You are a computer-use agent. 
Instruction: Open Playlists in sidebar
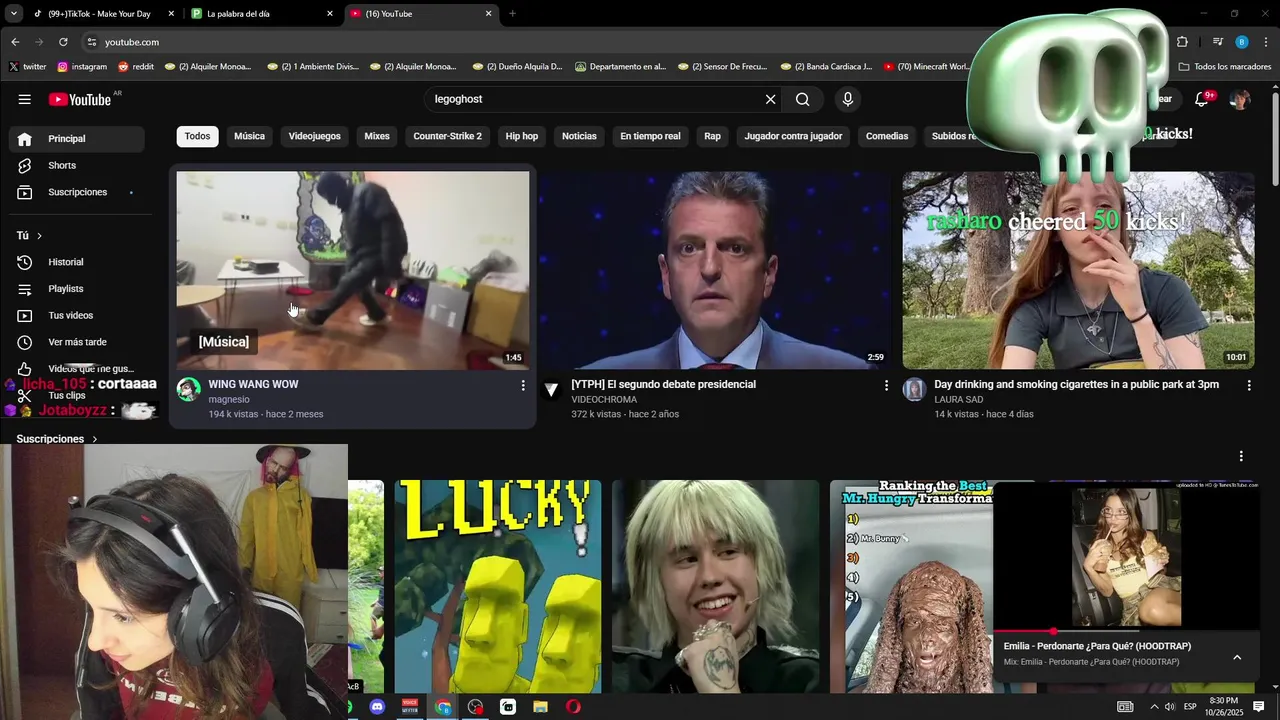coord(77,289)
